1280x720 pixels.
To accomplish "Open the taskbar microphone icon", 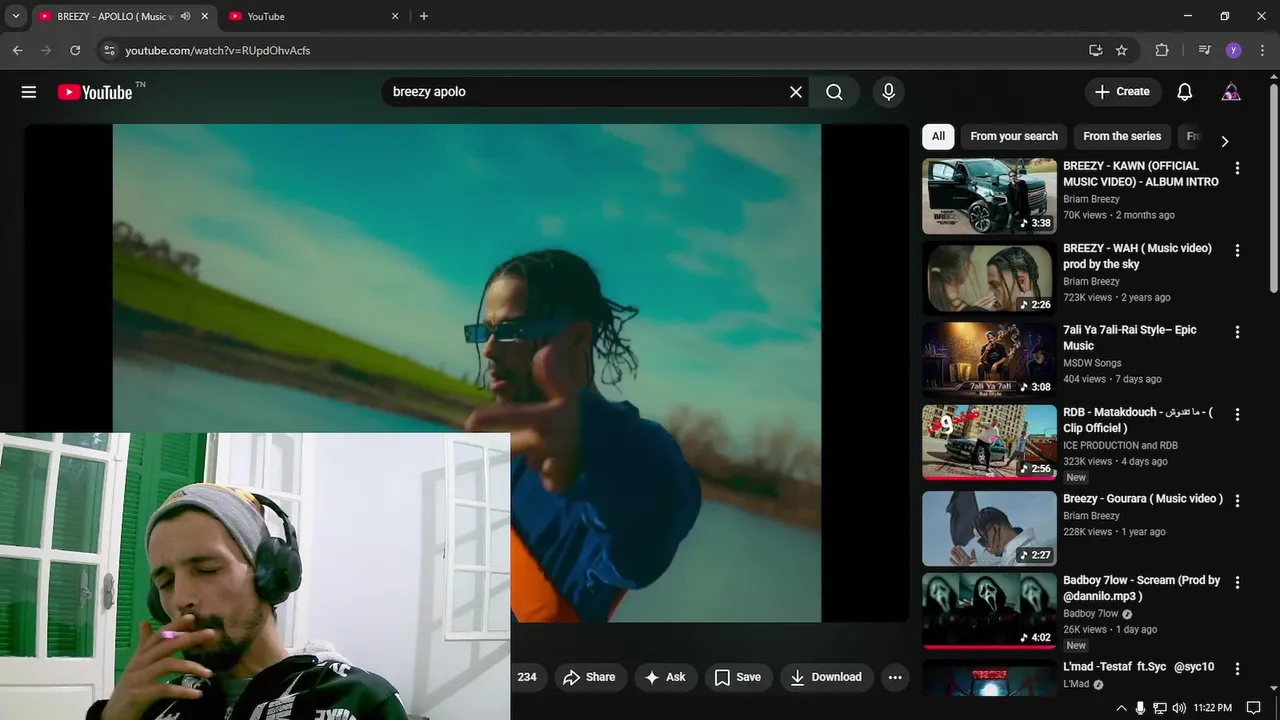I will [x=1140, y=708].
